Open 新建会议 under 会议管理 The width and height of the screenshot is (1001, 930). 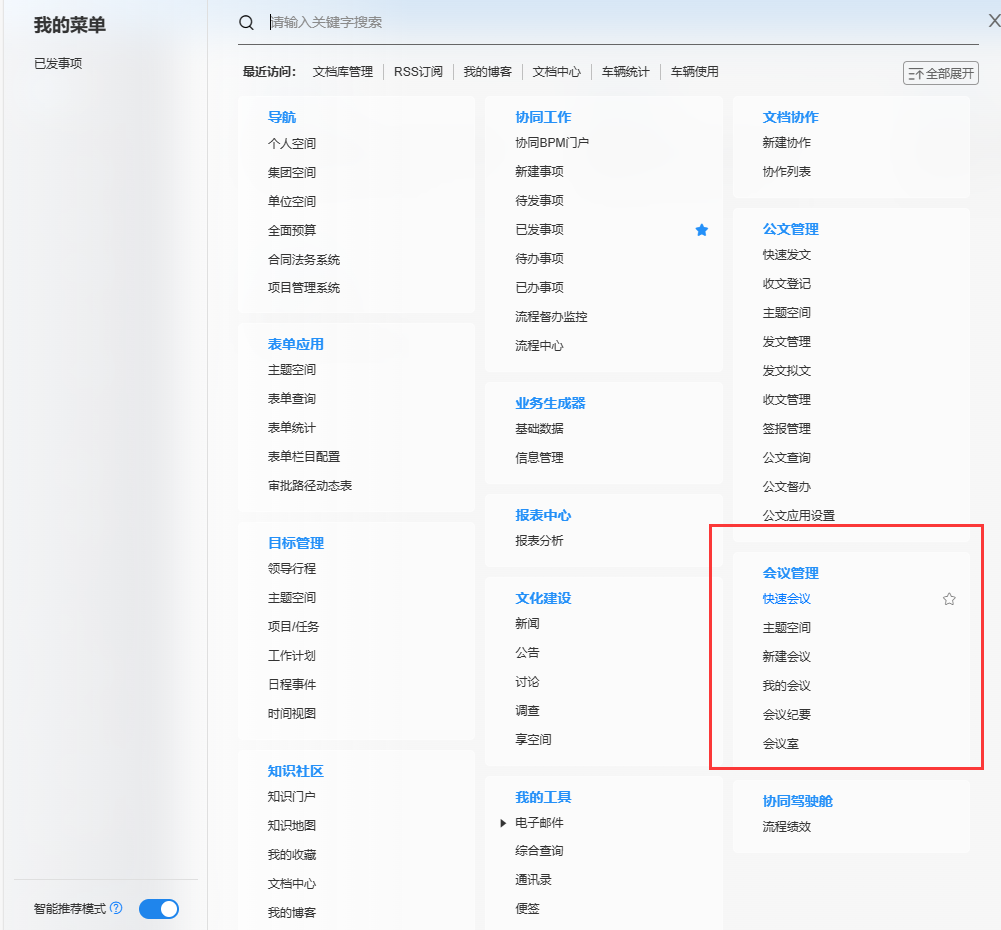(786, 657)
